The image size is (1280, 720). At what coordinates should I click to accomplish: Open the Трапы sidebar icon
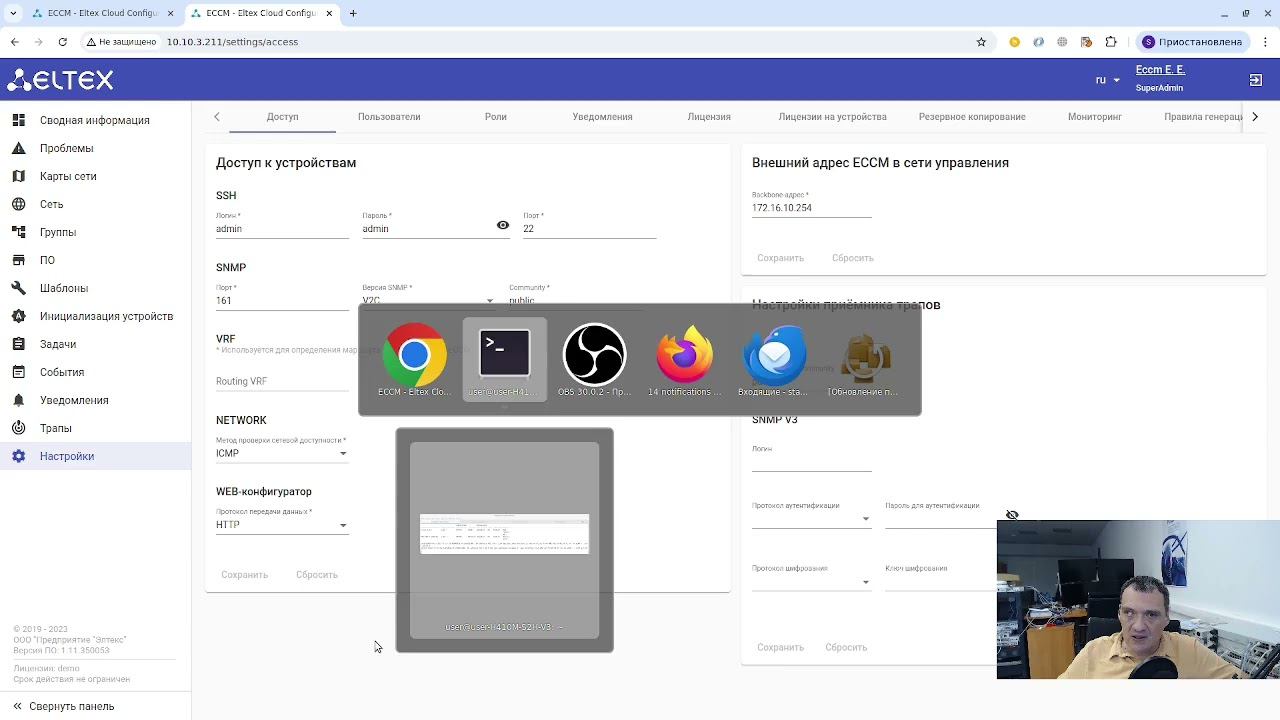point(18,428)
